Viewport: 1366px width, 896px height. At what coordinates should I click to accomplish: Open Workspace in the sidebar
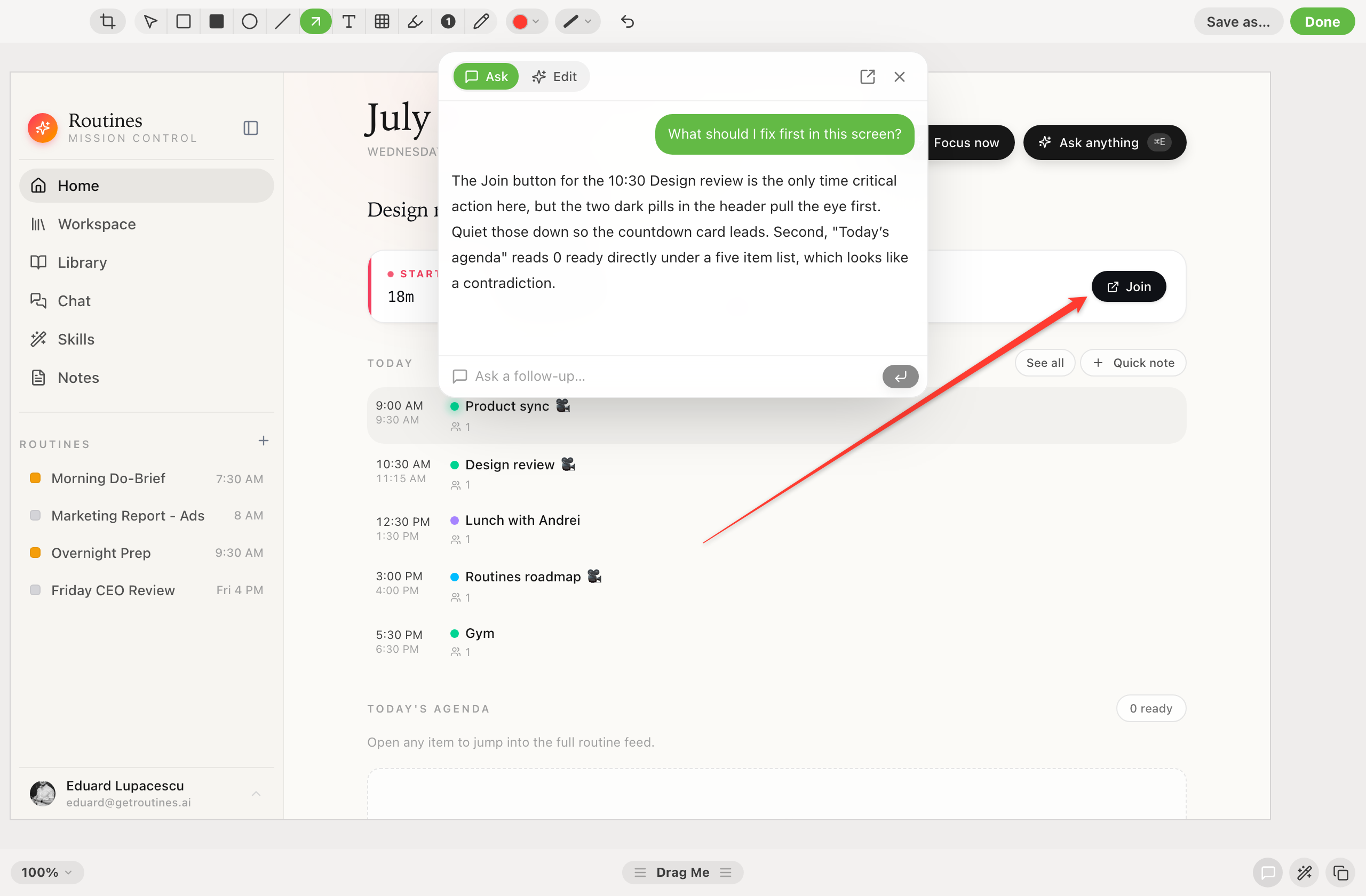pyautogui.click(x=146, y=225)
